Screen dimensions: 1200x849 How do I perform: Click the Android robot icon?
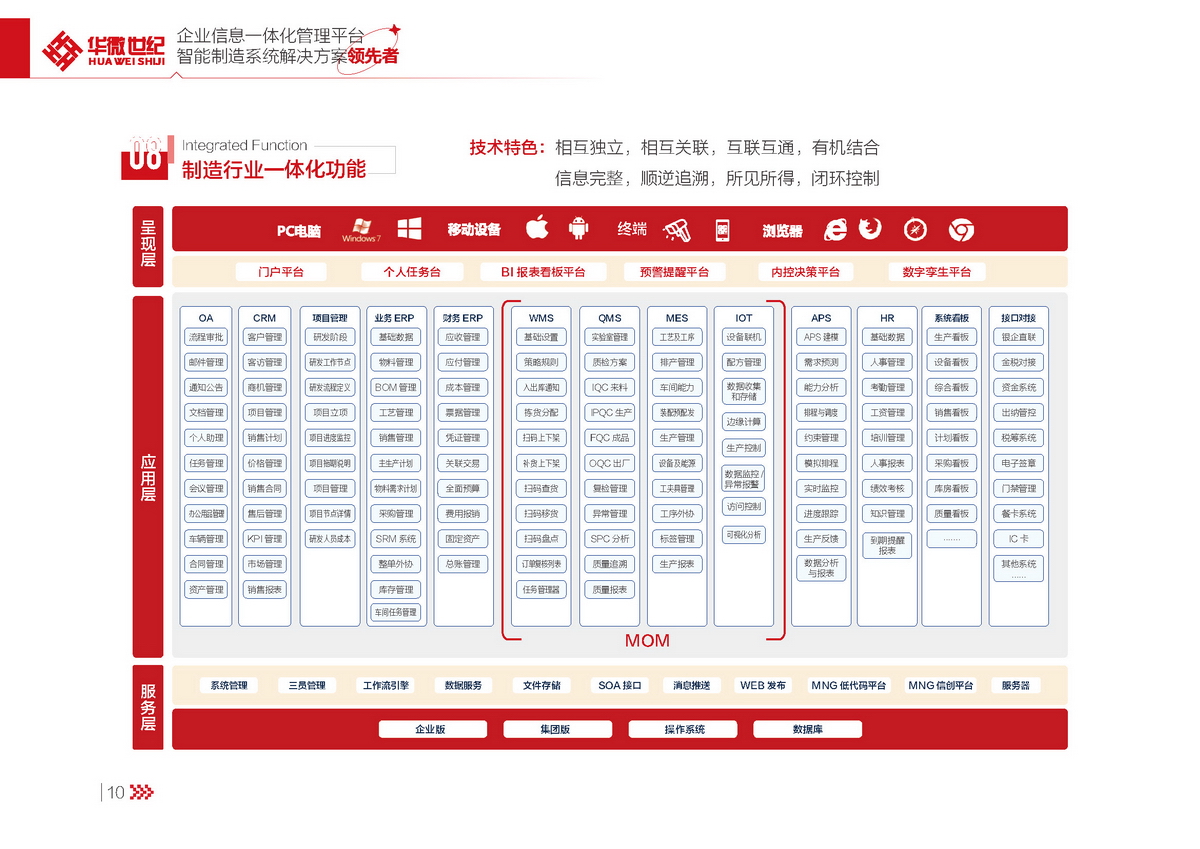tap(578, 229)
